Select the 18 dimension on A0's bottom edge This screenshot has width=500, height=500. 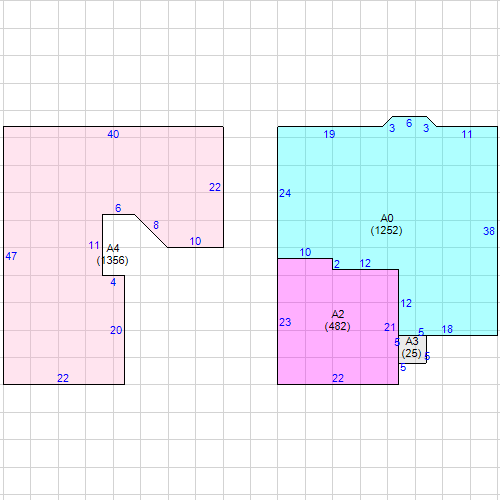(x=447, y=330)
